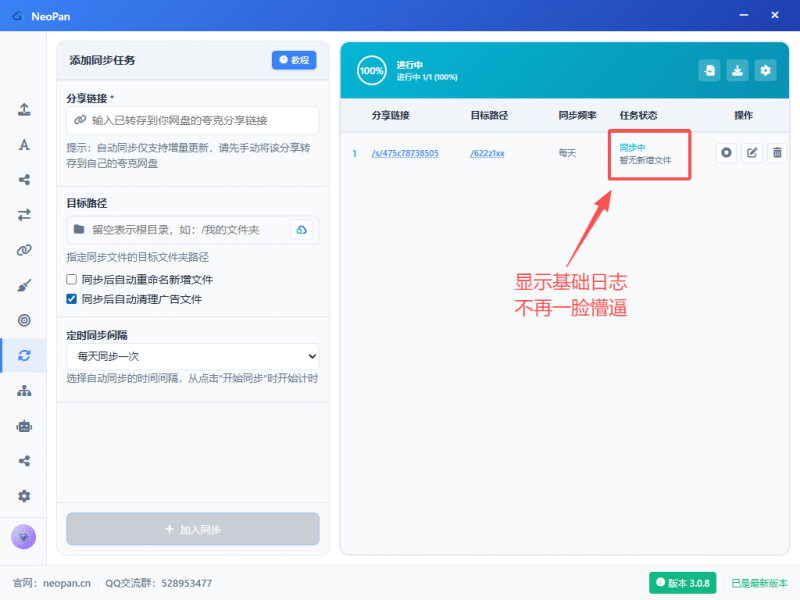Uncheck auto-clean ad files after sync
This screenshot has width=800, height=600.
tap(72, 299)
